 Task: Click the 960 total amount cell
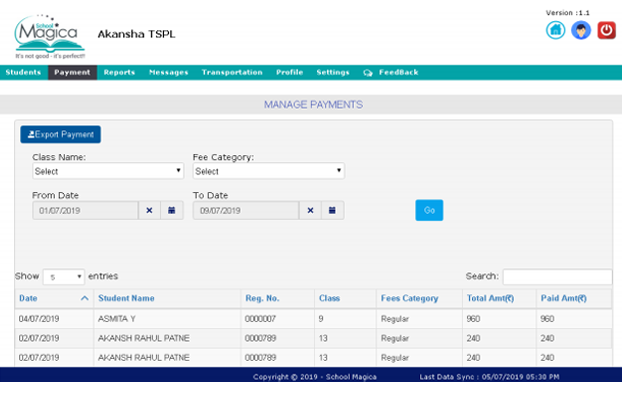tap(499, 319)
